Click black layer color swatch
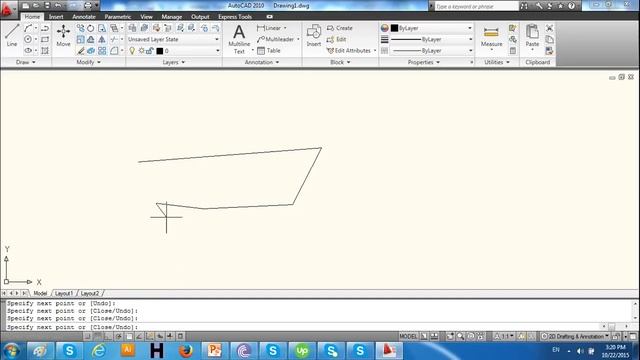Screen dimensions: 640x360 pyautogui.click(x=160, y=51)
